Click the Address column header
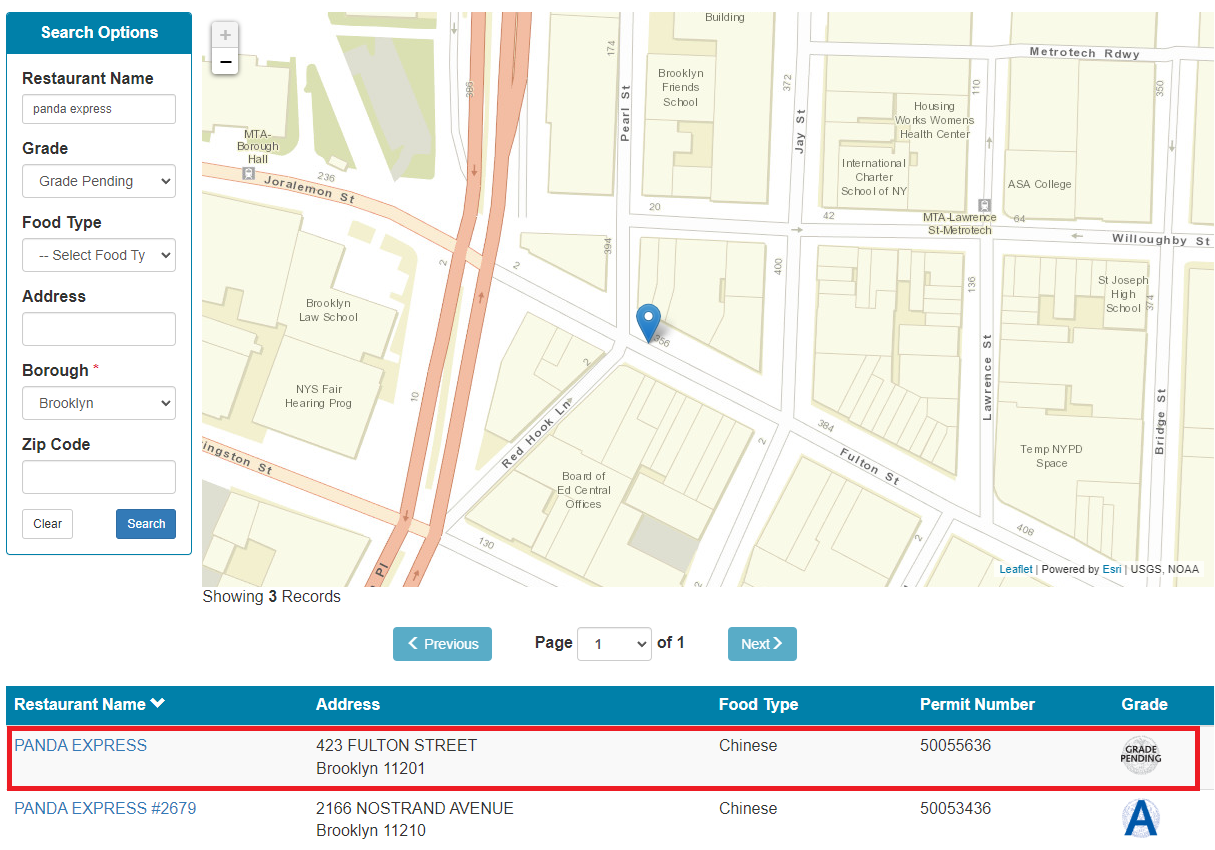 pos(348,704)
